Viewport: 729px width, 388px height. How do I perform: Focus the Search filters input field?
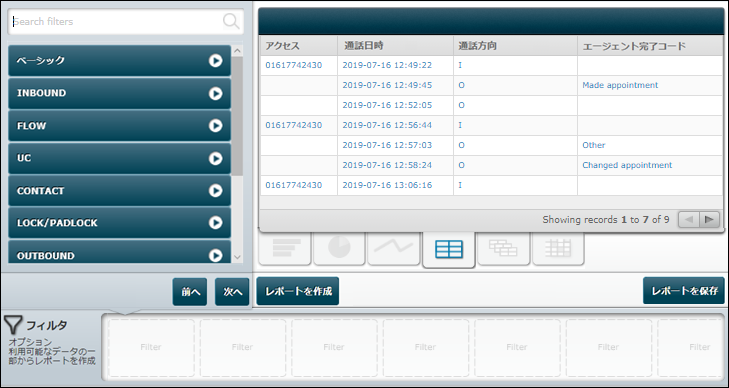[x=126, y=22]
